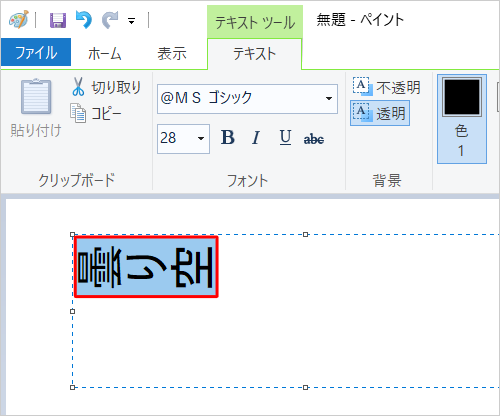500x416 pixels.
Task: Click the top-middle resize handle of text box
Action: 305,235
